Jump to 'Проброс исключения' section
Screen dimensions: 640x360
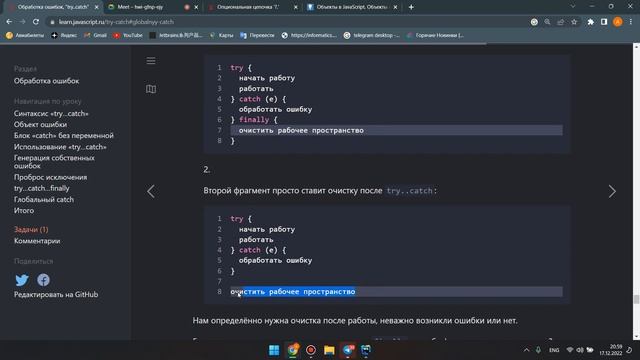click(51, 177)
